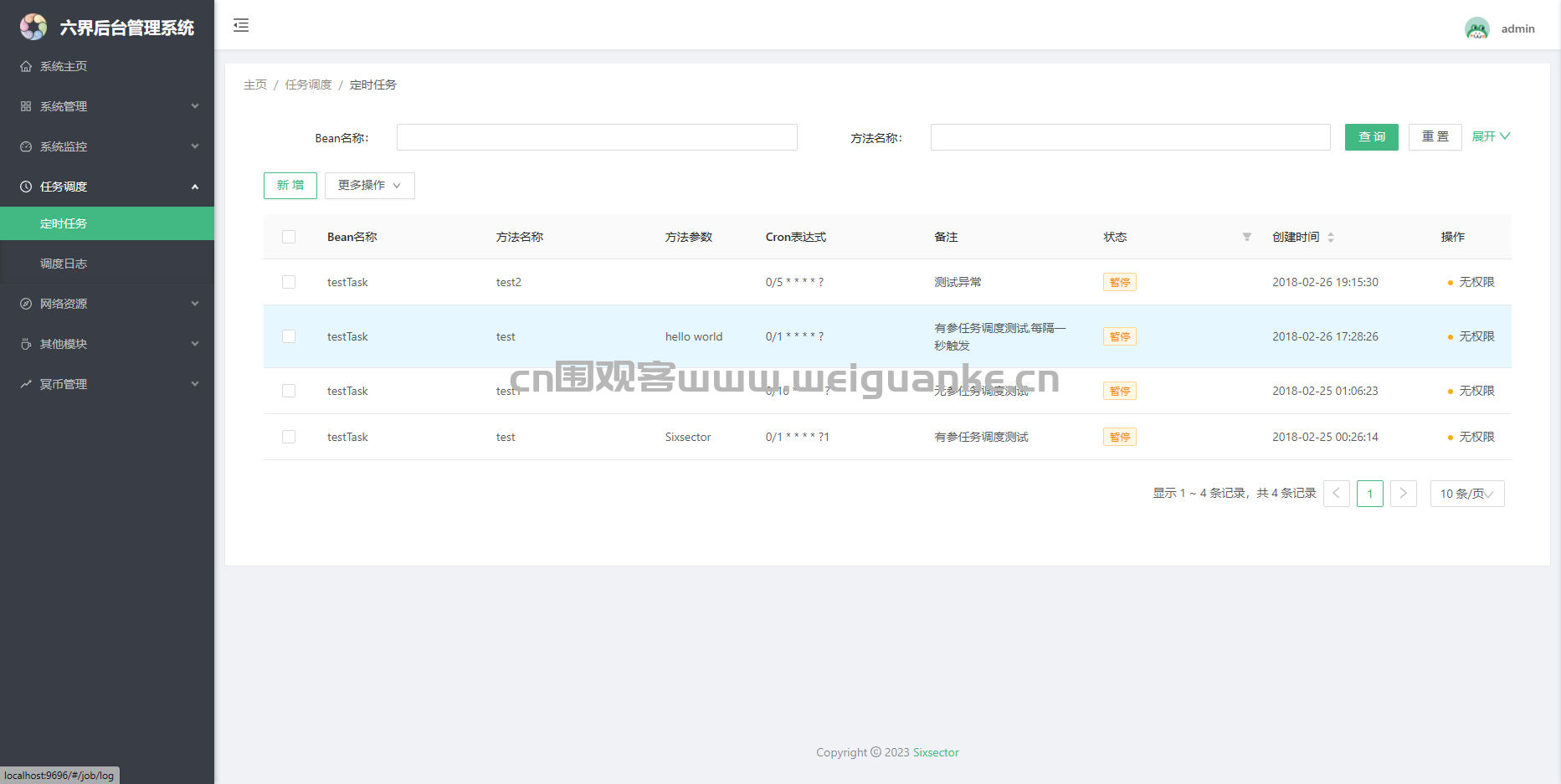Click the hello world parameter cell
Screen dimensions: 1561x784
pyautogui.click(x=694, y=336)
